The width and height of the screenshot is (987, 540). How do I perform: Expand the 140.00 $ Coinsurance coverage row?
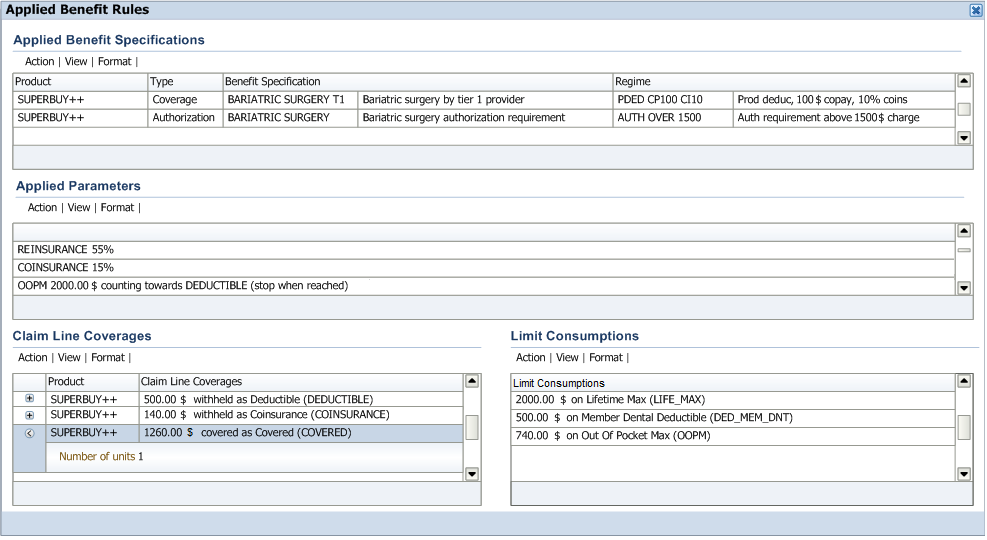coord(30,415)
